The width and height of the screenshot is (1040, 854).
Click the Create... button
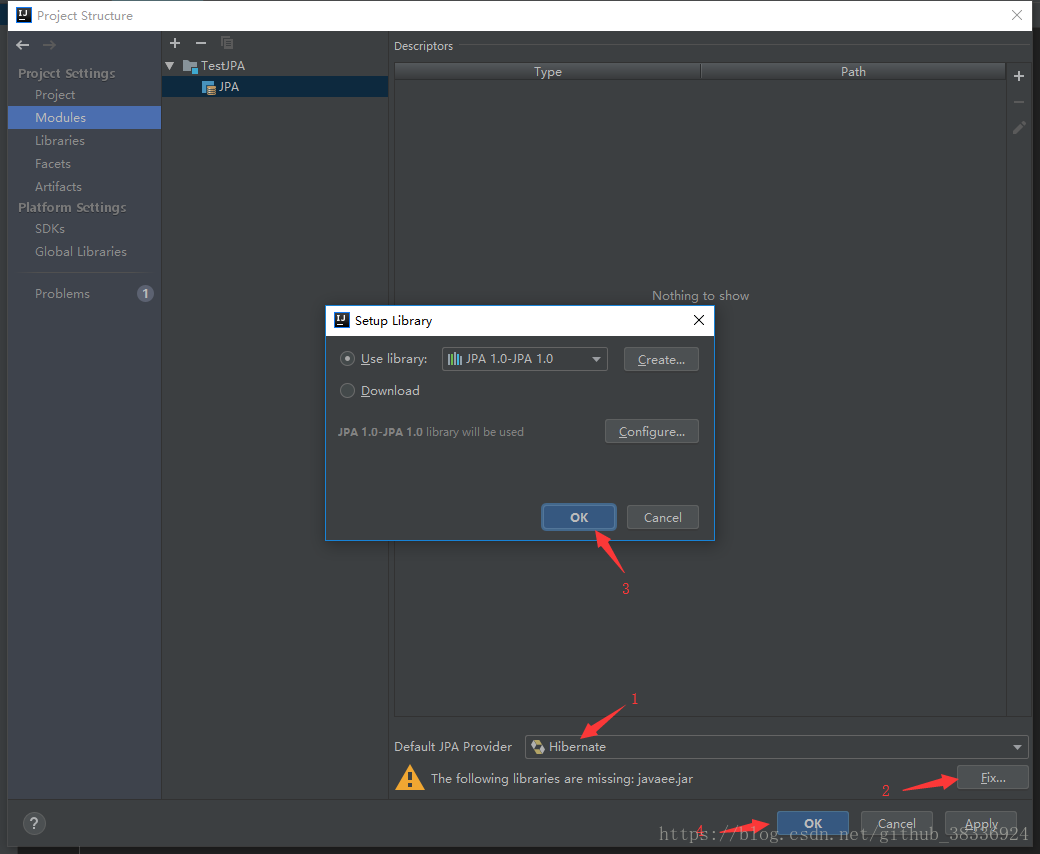(661, 359)
